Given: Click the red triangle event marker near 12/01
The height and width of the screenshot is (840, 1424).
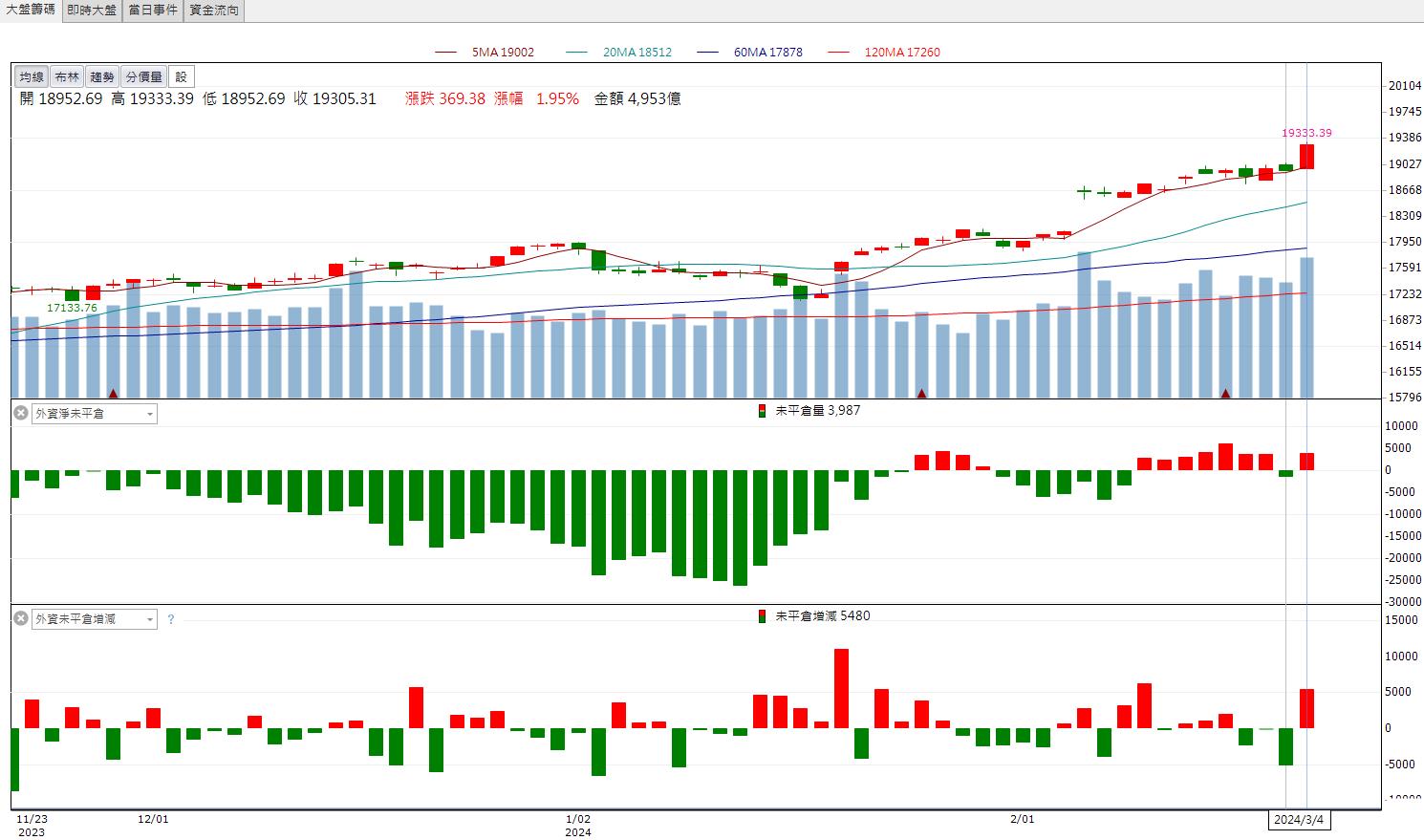Looking at the screenshot, I should [114, 393].
